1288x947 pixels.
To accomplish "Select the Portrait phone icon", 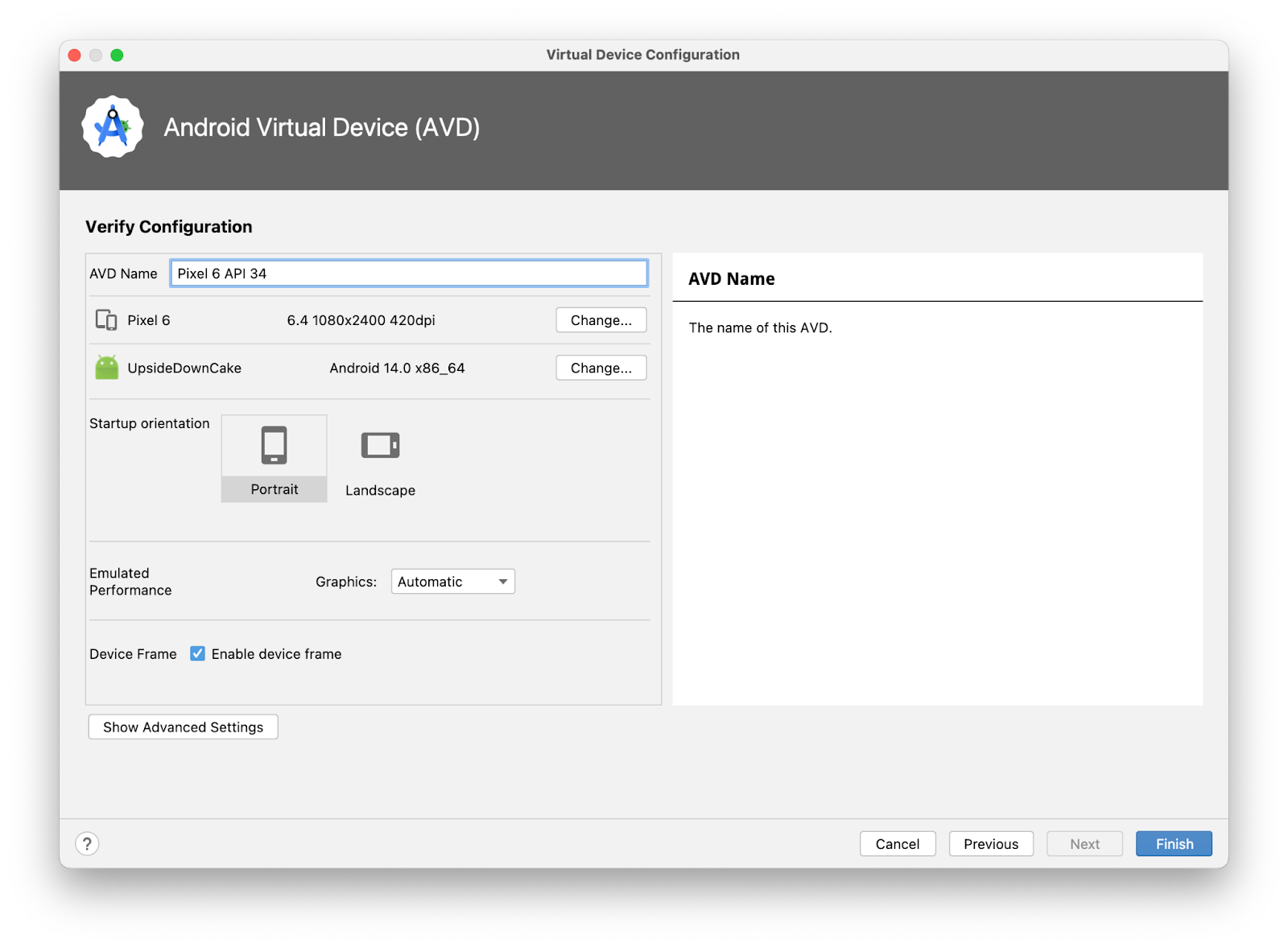I will [274, 445].
